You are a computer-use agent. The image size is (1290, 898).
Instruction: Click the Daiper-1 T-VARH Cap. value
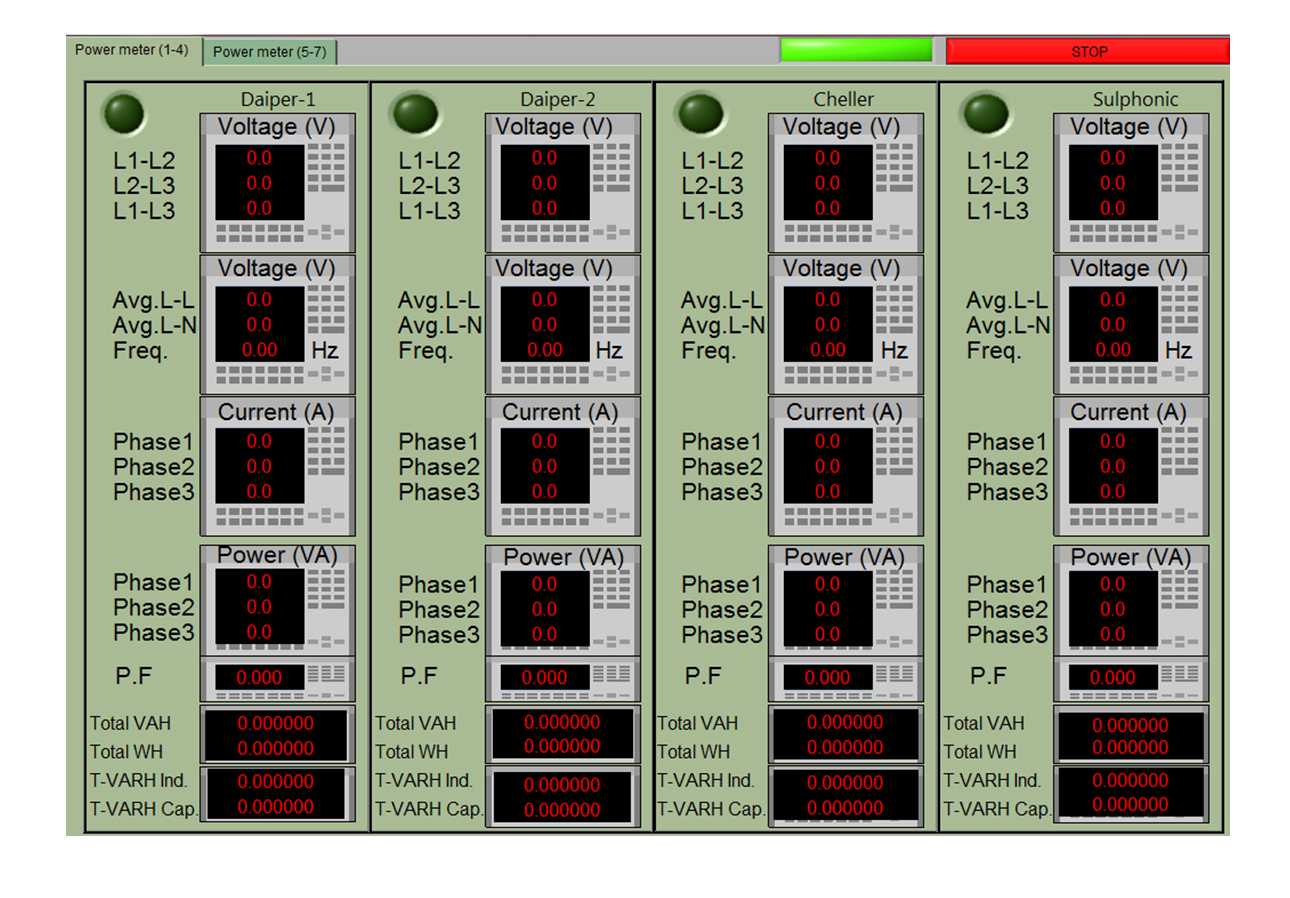click(276, 807)
